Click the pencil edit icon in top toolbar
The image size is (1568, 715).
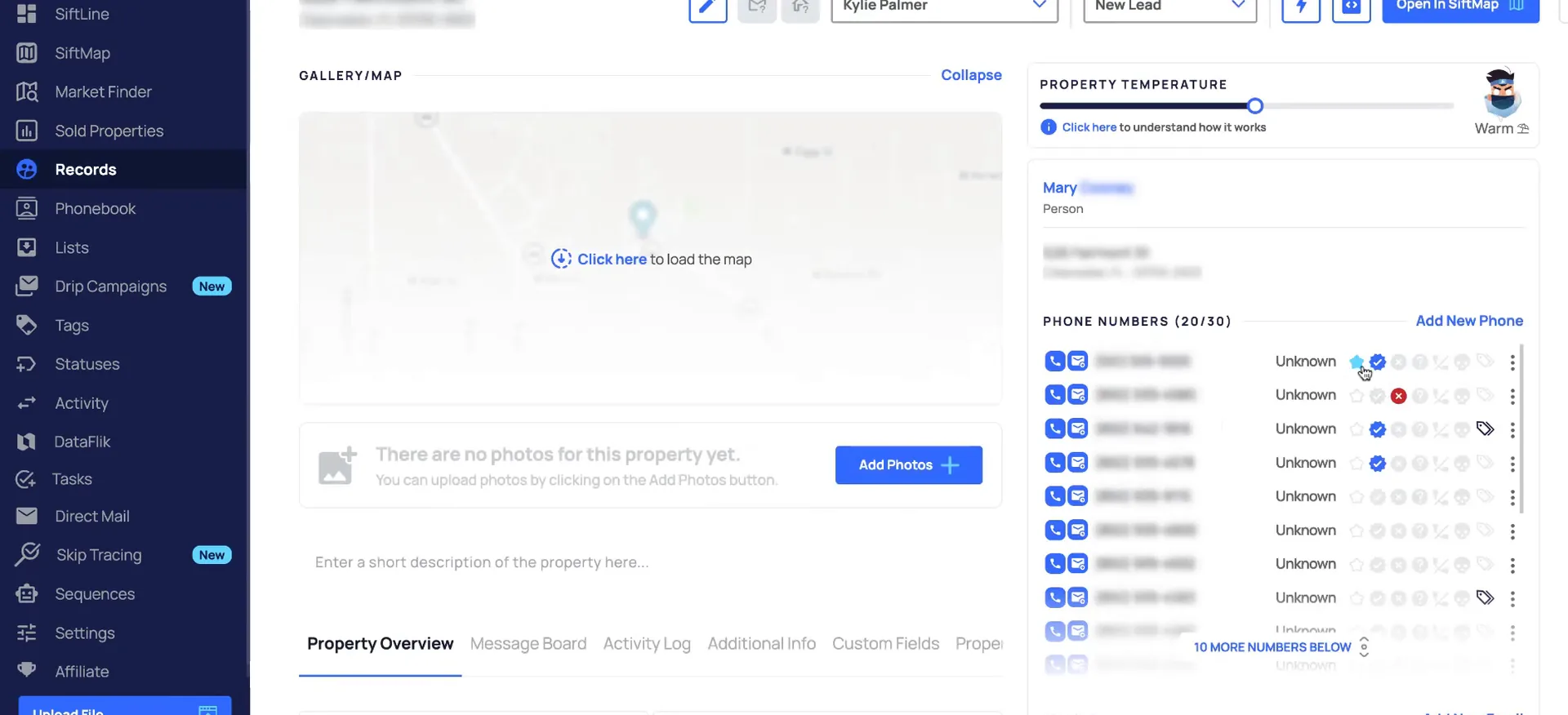pyautogui.click(x=708, y=7)
